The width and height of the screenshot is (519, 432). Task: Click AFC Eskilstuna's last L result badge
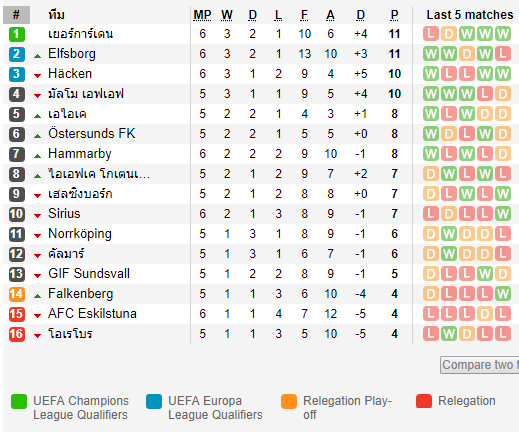tap(503, 314)
